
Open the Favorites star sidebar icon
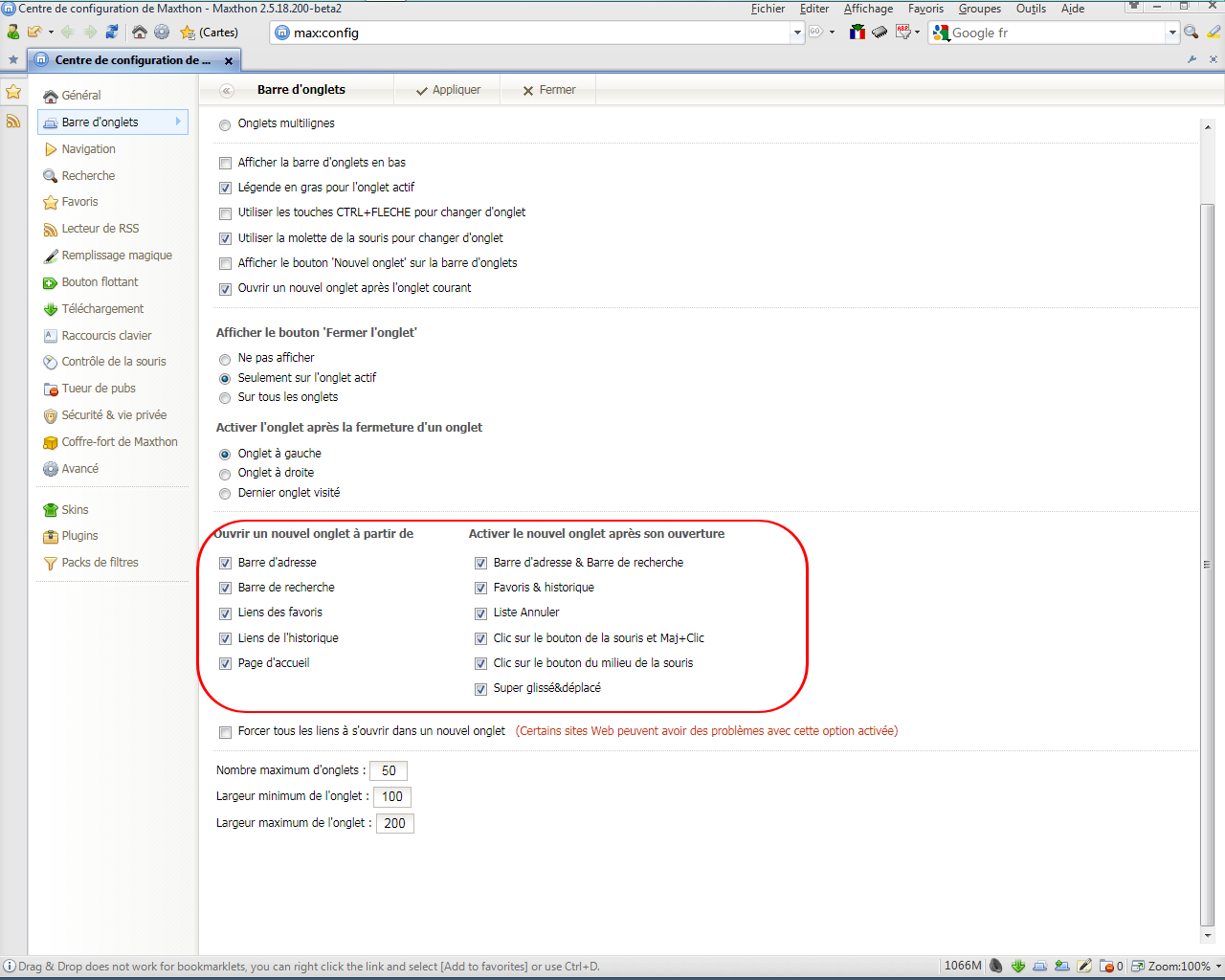[x=13, y=92]
